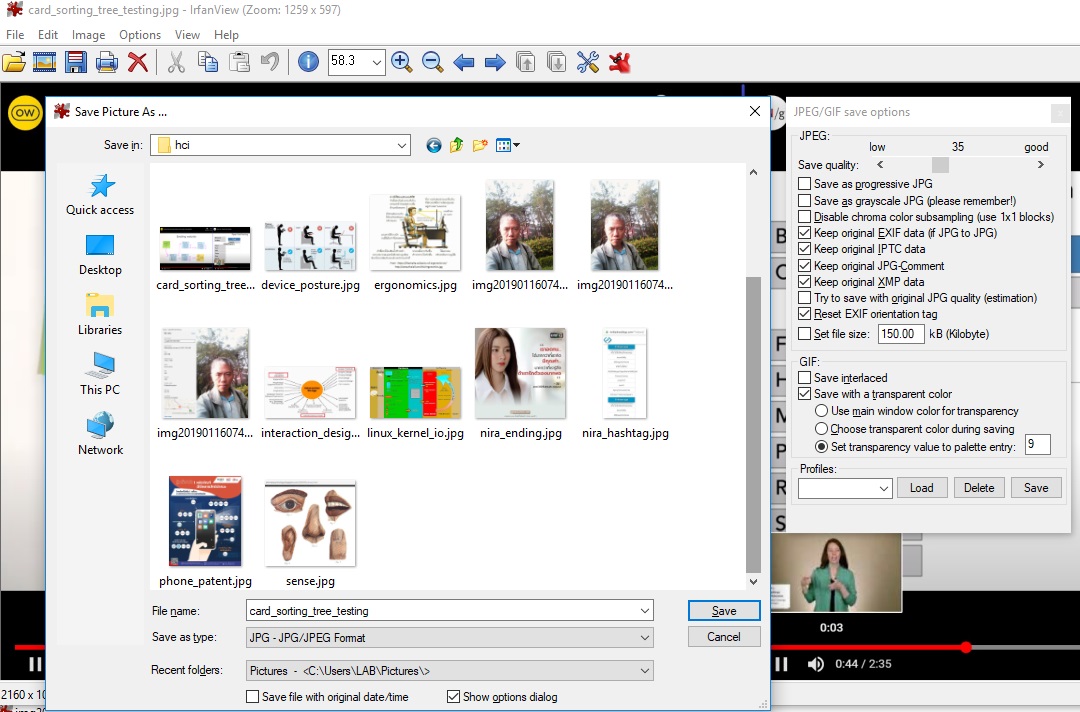Click the Paste clipboard icon
Image resolution: width=1080 pixels, height=712 pixels.
(x=239, y=62)
